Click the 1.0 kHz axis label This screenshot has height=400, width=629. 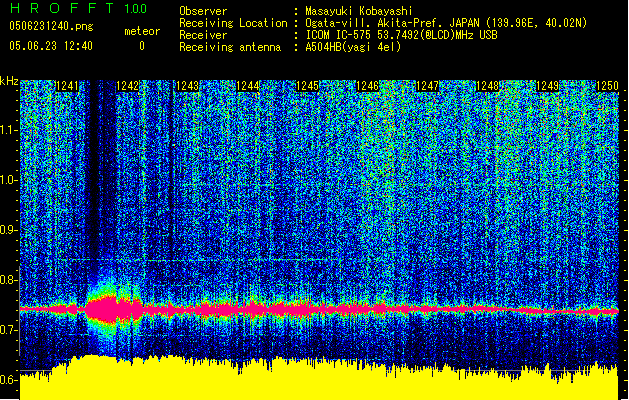9,180
